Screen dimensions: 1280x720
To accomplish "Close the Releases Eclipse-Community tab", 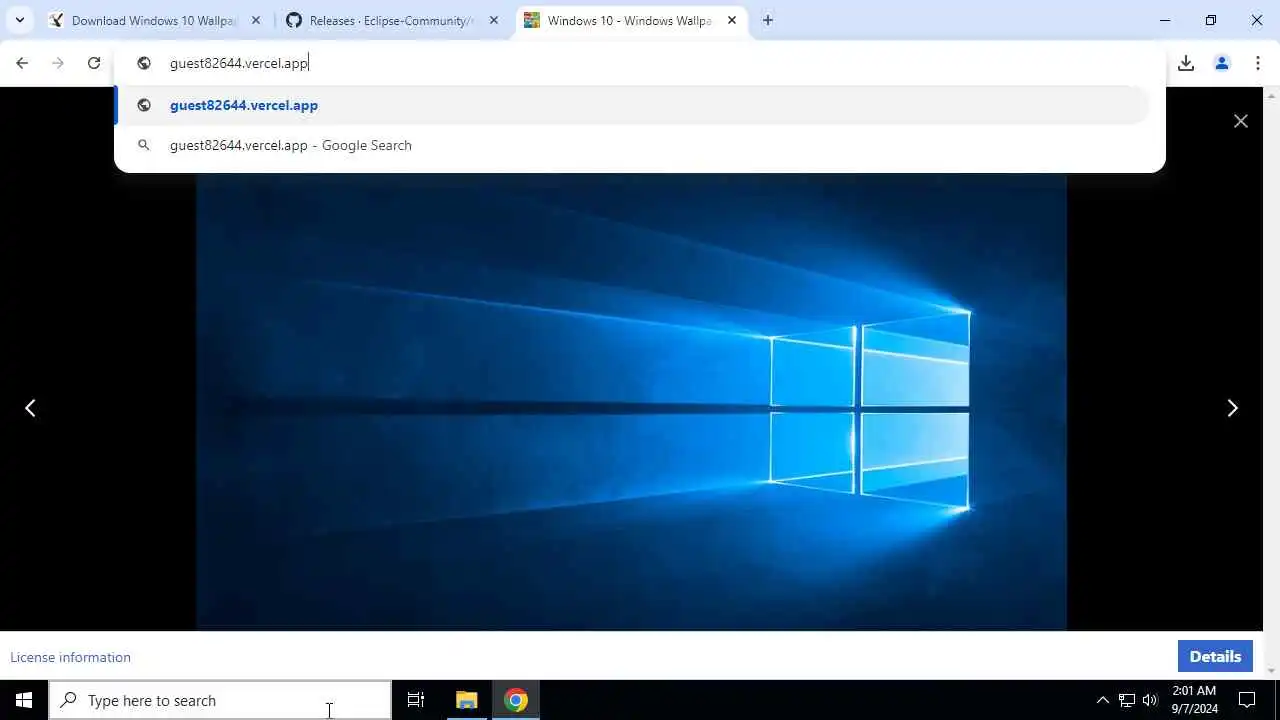I will tap(494, 20).
